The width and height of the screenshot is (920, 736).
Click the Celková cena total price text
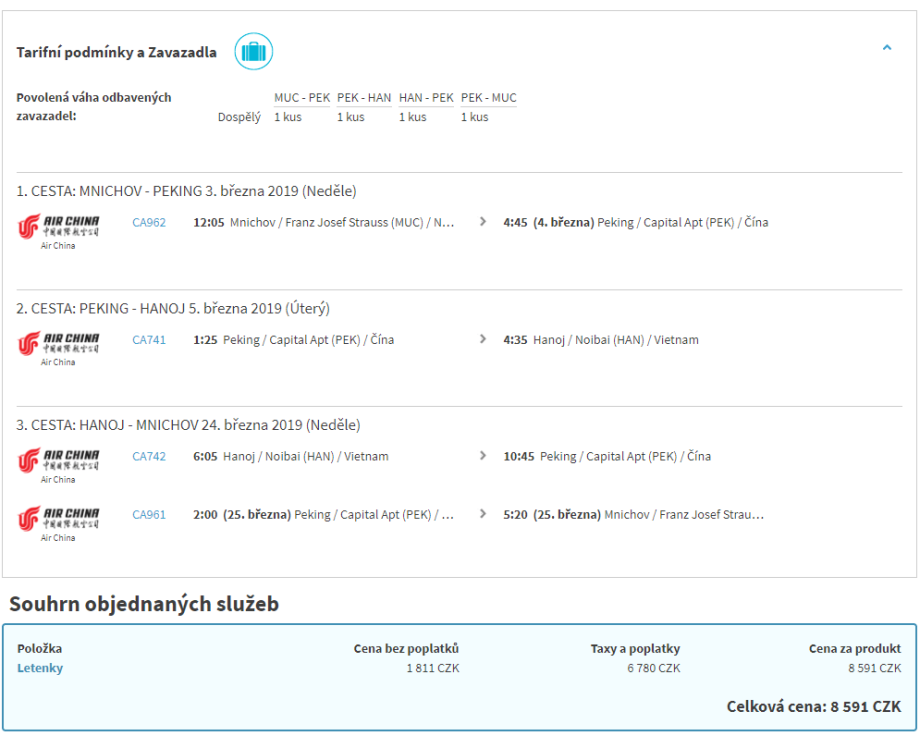coord(813,706)
